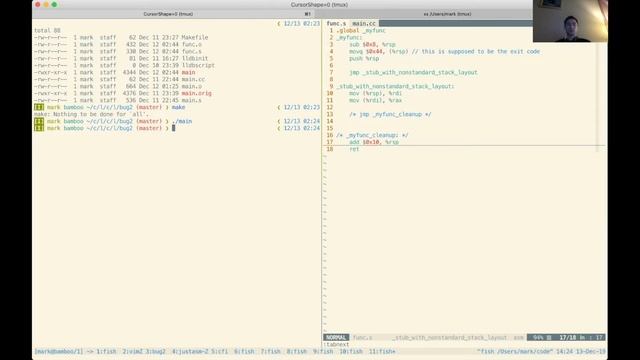The height and width of the screenshot is (360, 640).
Task: Click the '.global _myfunc' line in vim
Action: tap(361, 31)
